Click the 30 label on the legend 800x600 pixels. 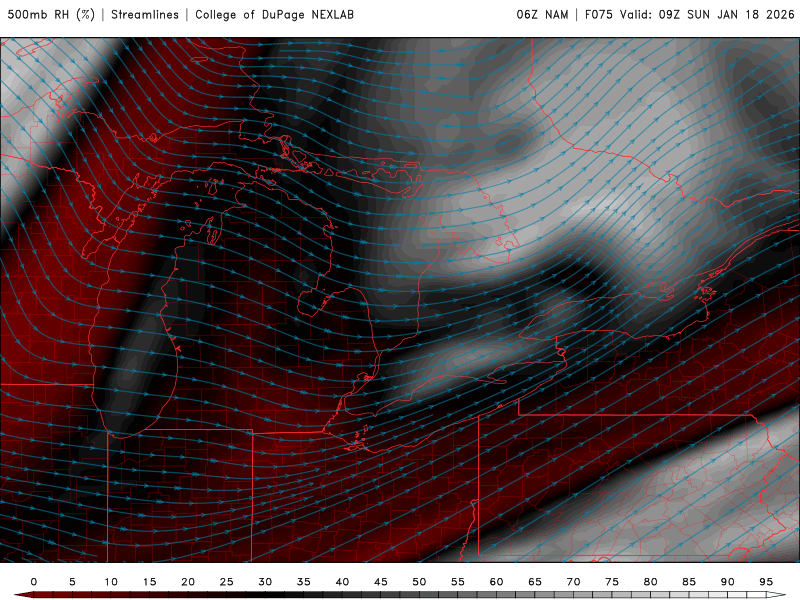pyautogui.click(x=265, y=582)
